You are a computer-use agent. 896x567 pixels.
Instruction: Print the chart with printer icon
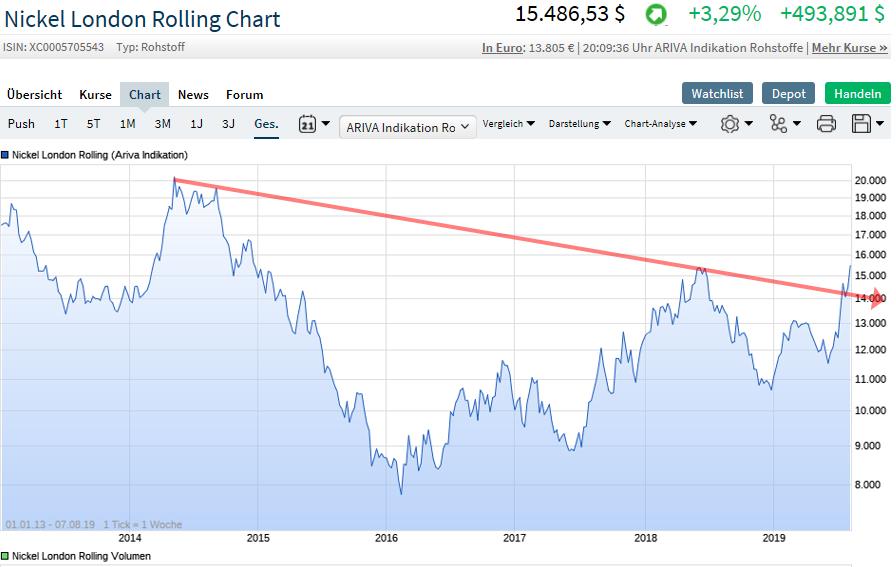point(826,124)
